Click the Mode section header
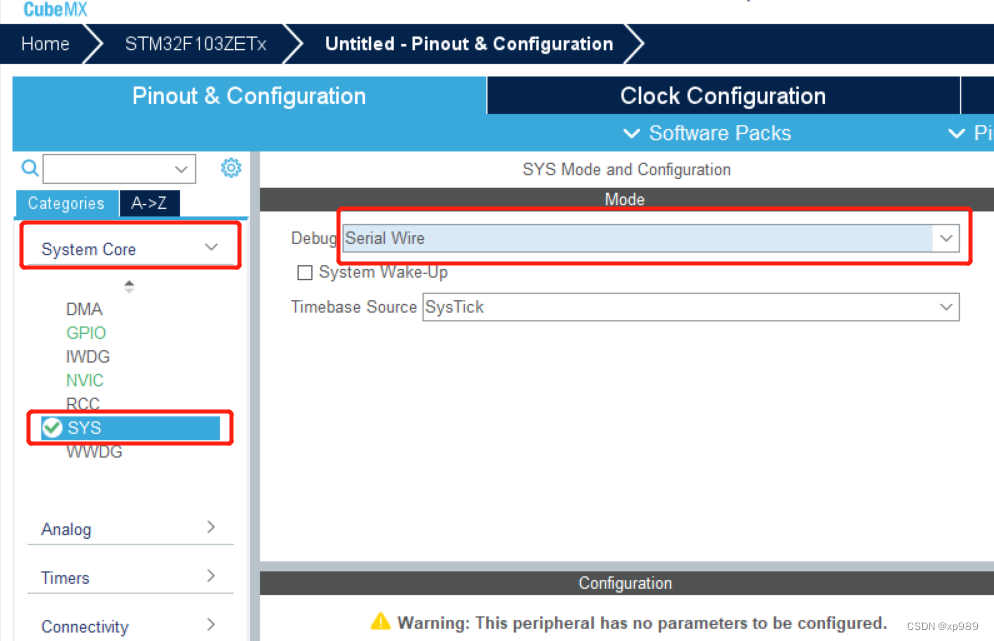The height and width of the screenshot is (641, 994). (626, 199)
